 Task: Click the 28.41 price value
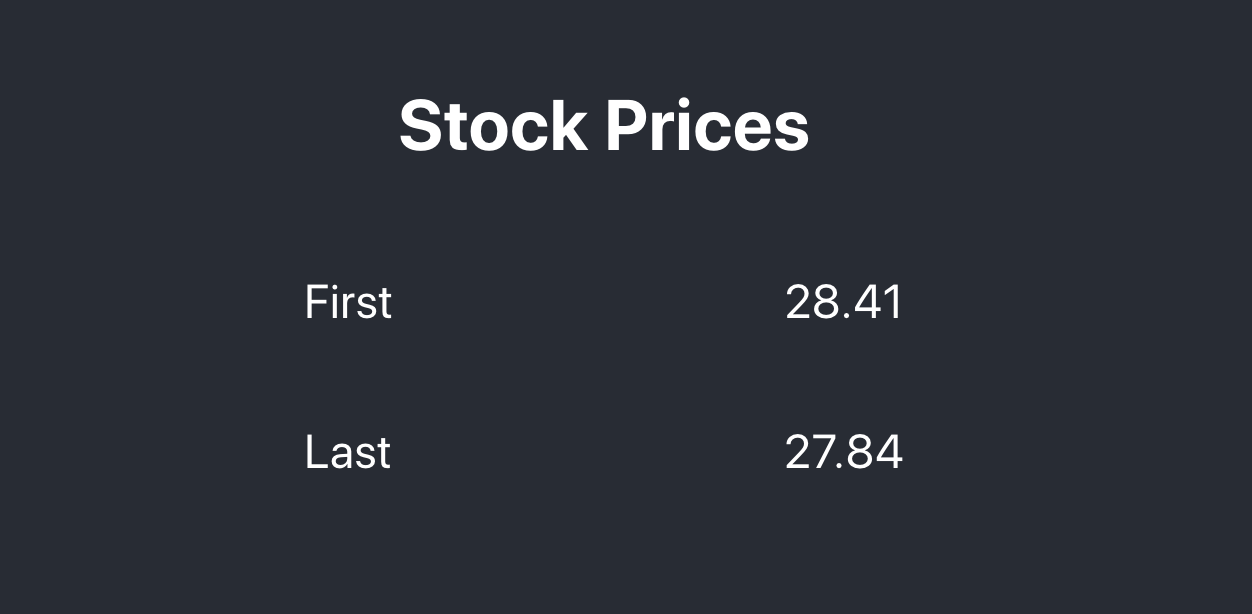[844, 302]
